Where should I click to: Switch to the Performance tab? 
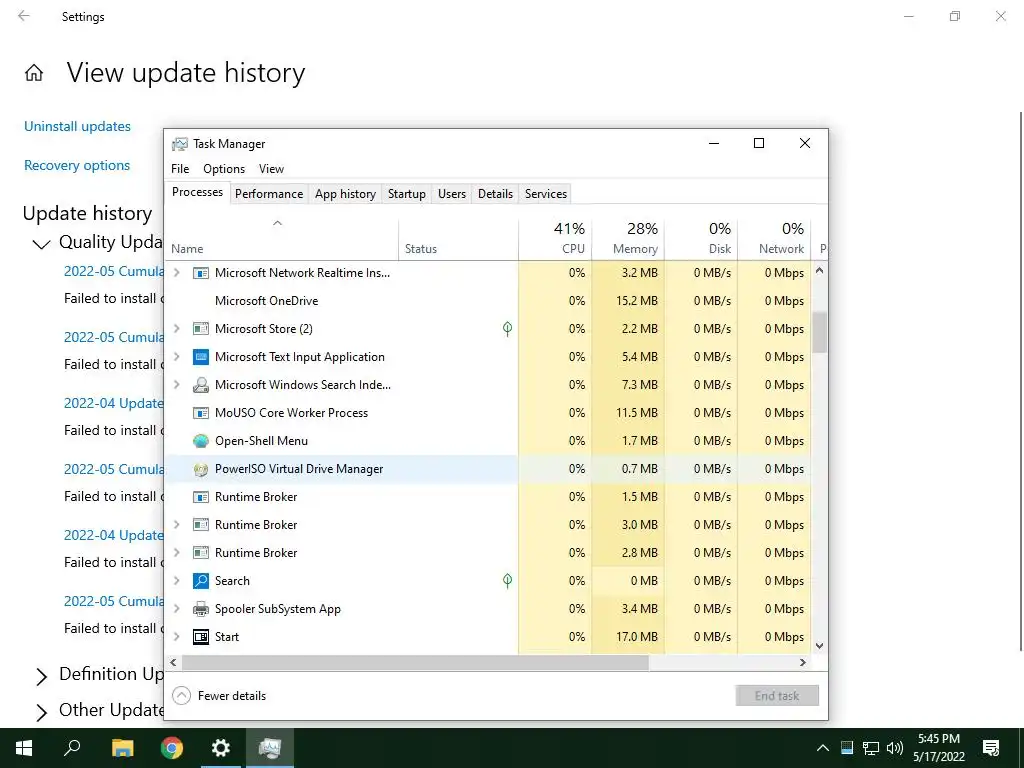click(x=269, y=194)
